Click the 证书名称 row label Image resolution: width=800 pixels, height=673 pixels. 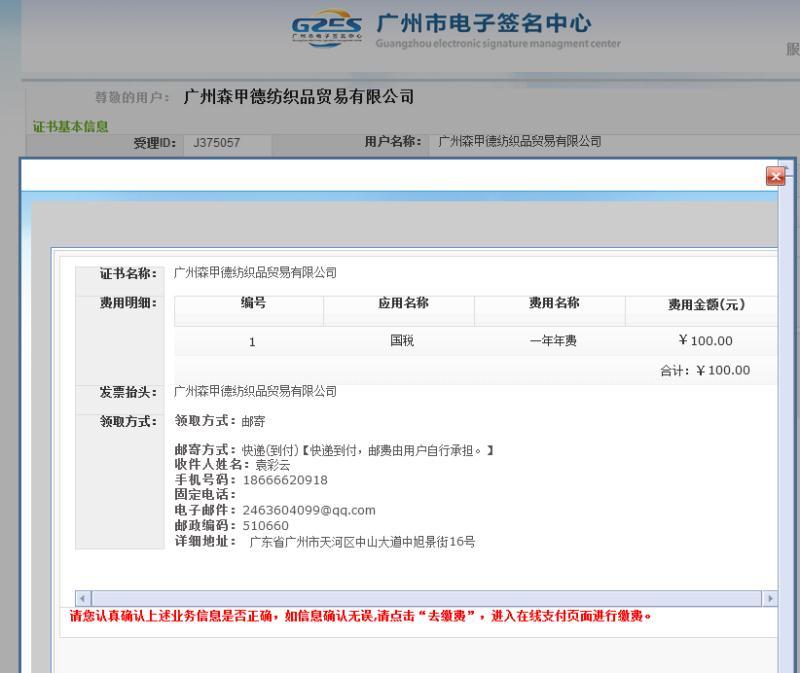pyautogui.click(x=128, y=273)
